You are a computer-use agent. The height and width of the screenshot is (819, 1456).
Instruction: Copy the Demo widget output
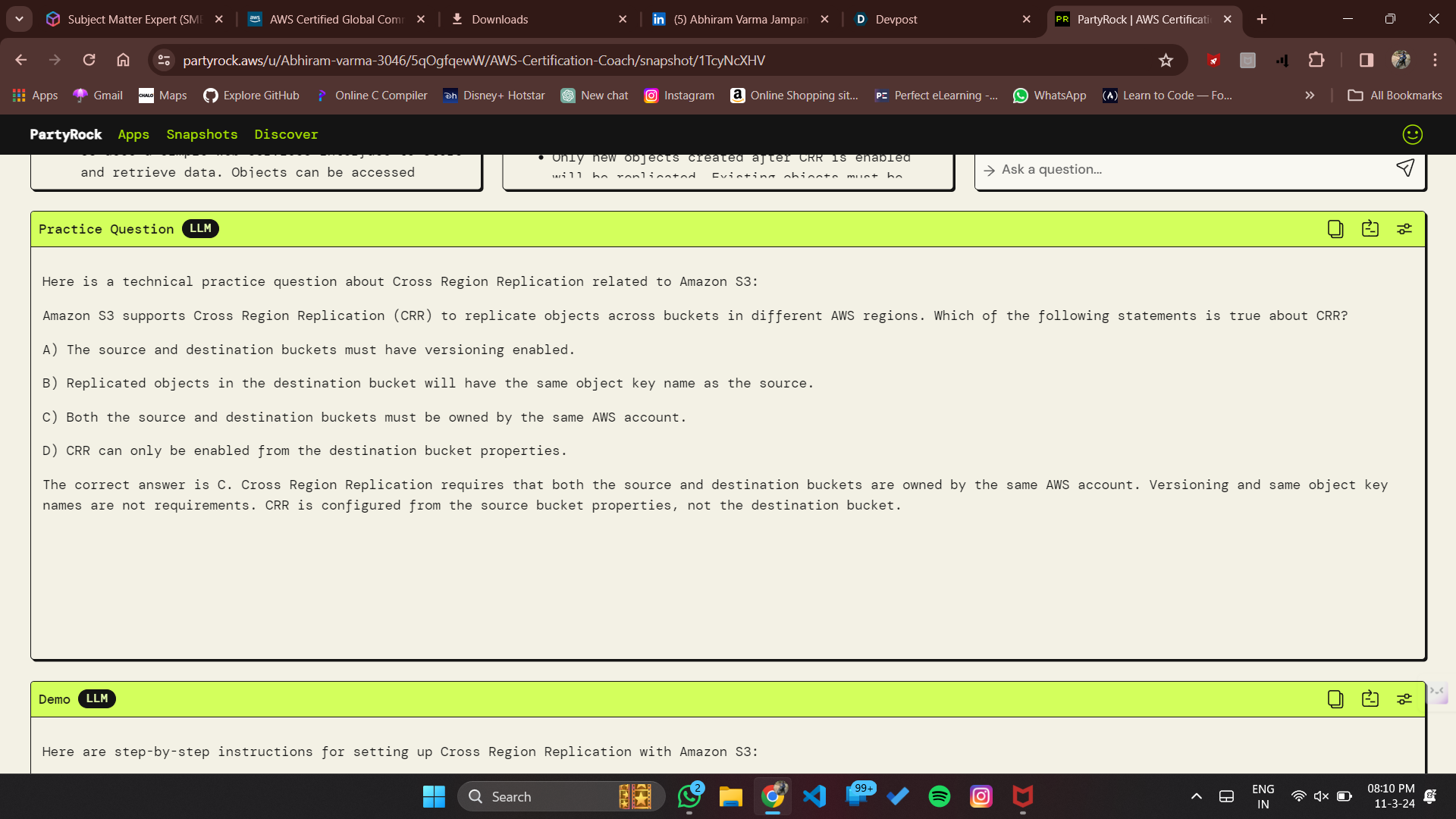click(1335, 699)
